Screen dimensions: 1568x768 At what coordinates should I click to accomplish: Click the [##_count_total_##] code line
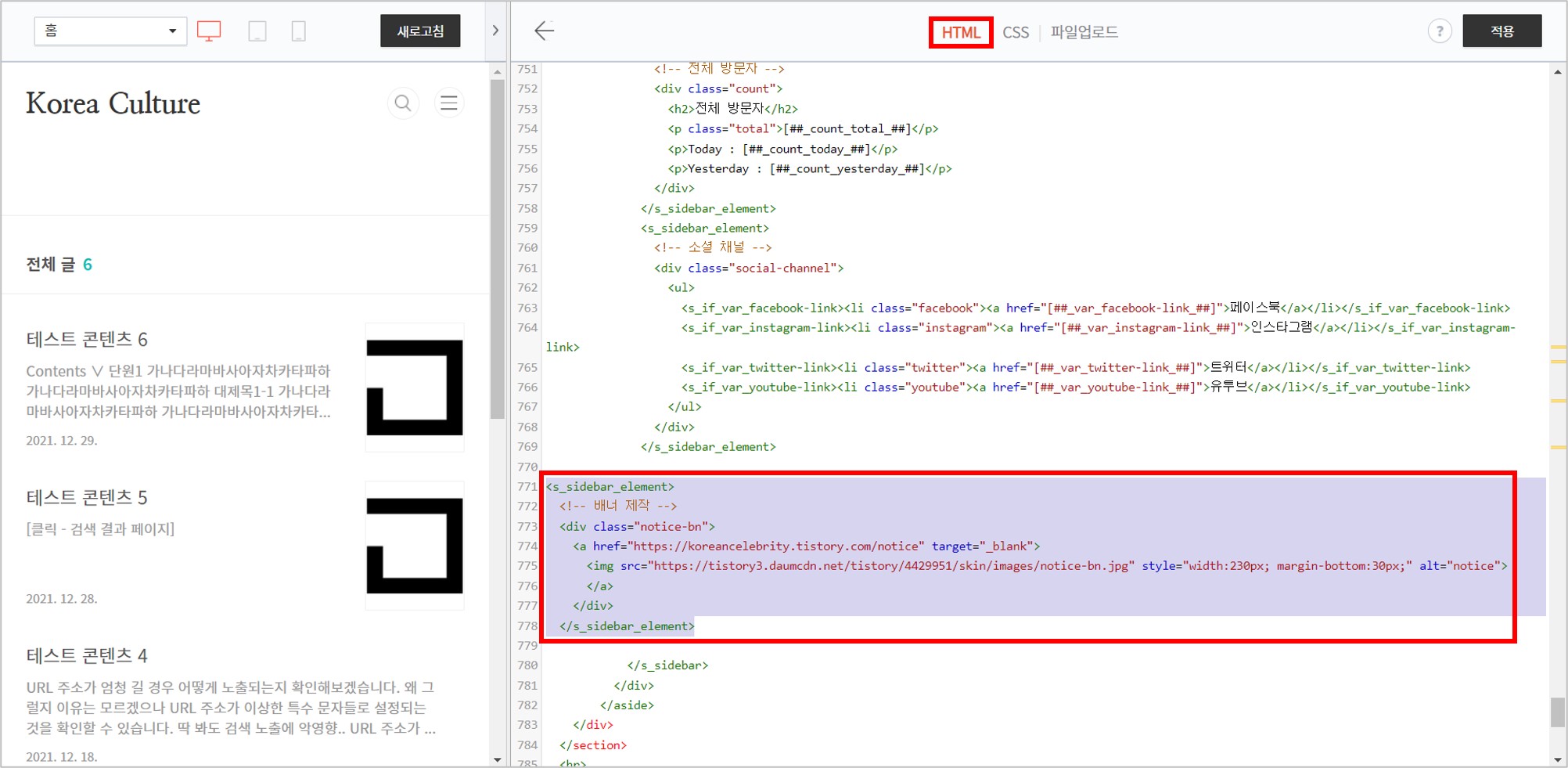[803, 128]
